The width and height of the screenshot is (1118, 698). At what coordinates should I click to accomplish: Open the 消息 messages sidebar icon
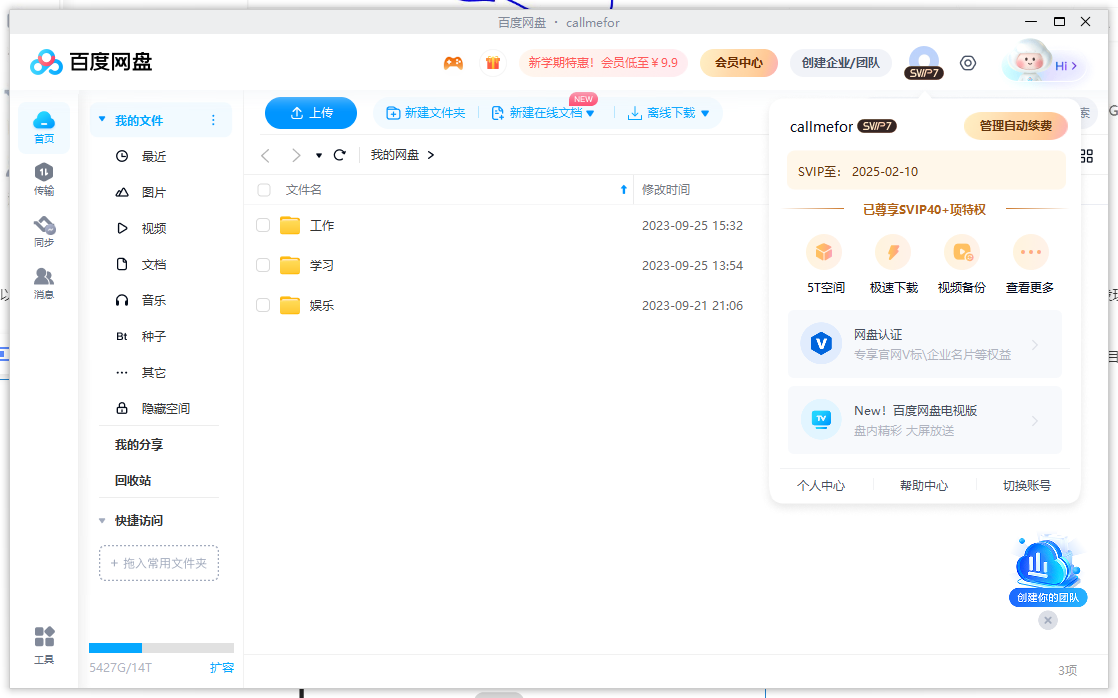pyautogui.click(x=43, y=283)
